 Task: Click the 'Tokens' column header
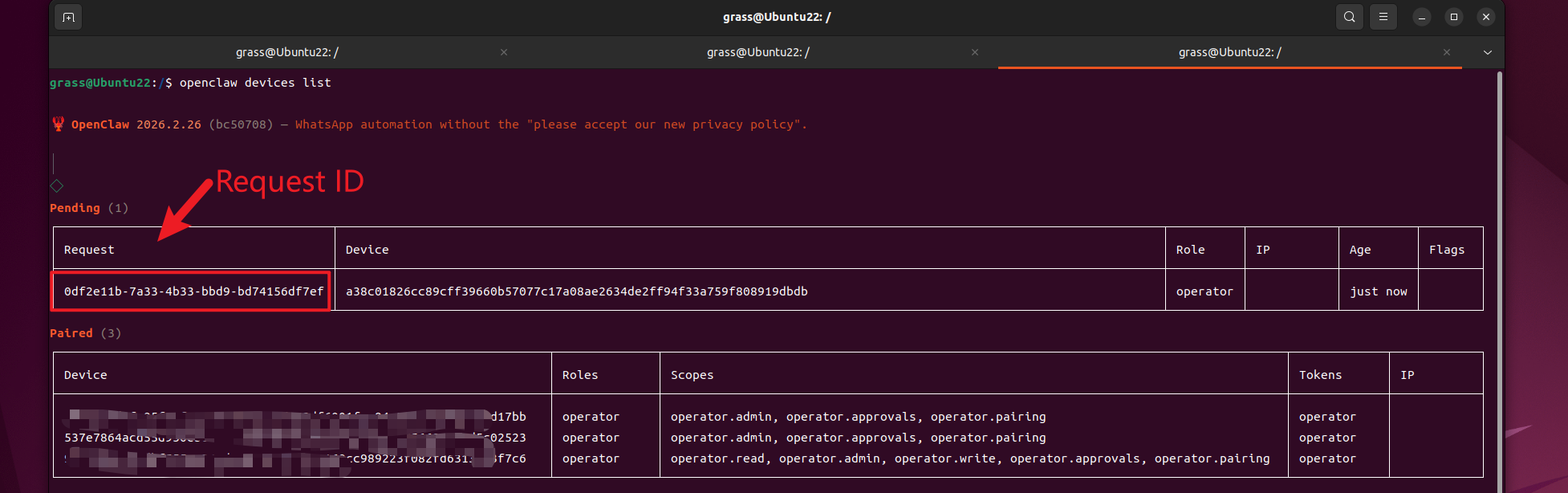click(1320, 375)
